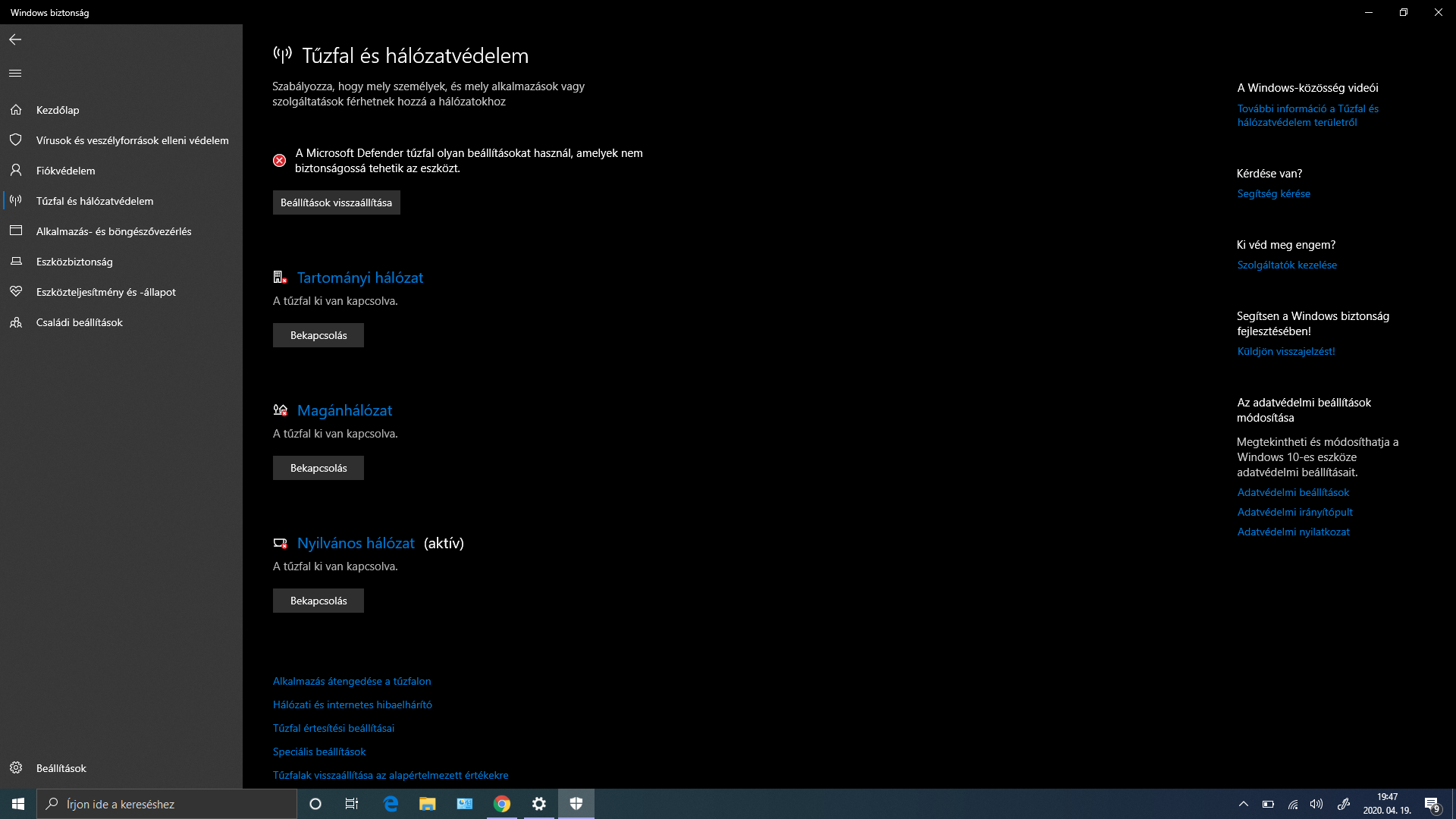Viewport: 1456px width, 819px height.
Task: Open Cortana from the taskbar
Action: point(315,804)
